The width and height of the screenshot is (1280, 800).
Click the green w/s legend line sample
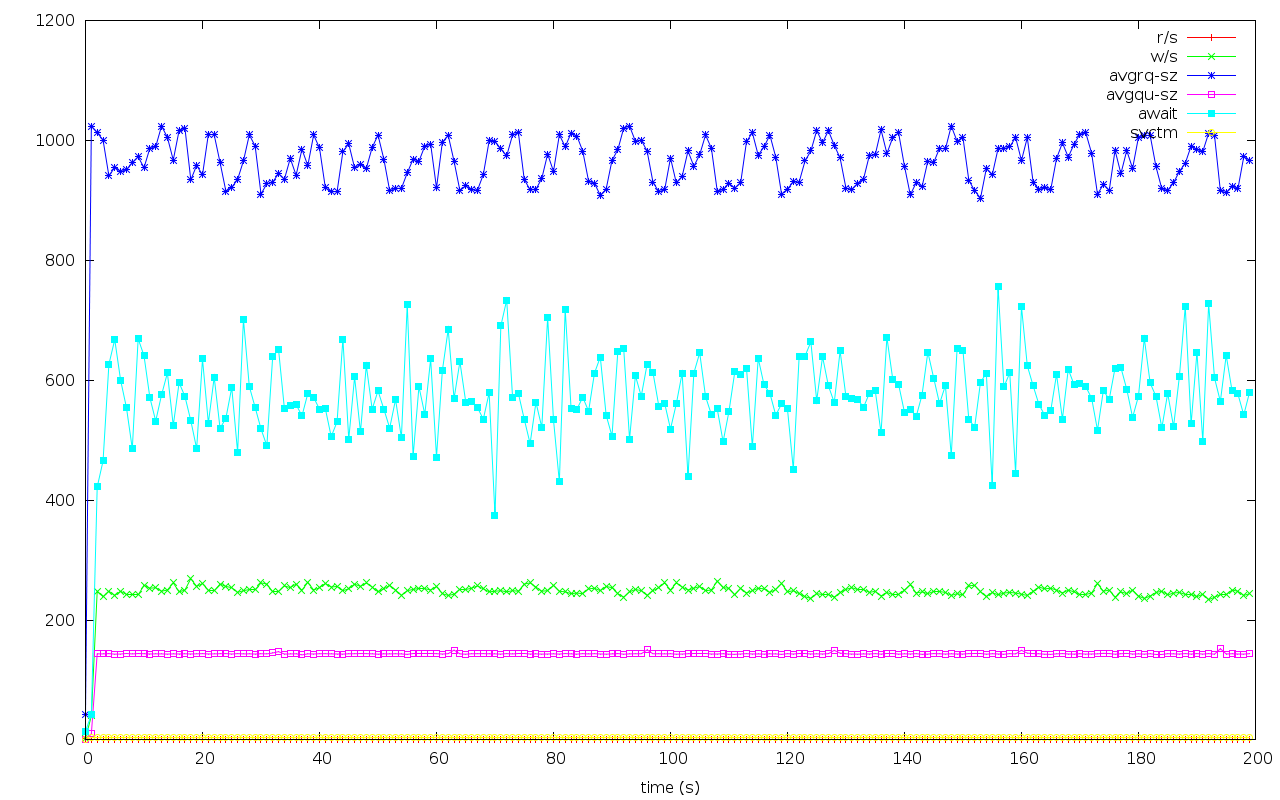[1211, 56]
